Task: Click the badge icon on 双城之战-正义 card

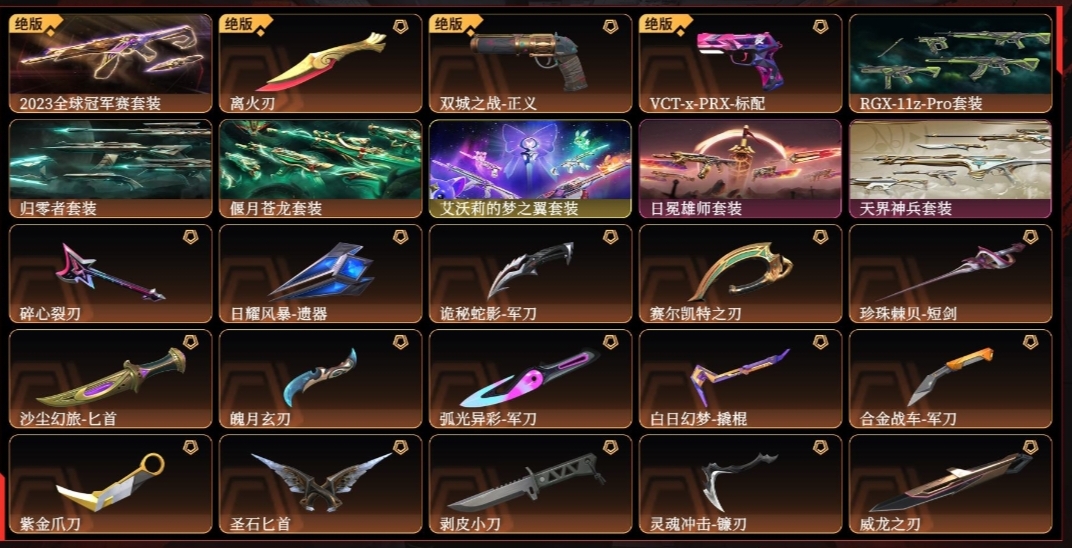Action: pos(611,27)
